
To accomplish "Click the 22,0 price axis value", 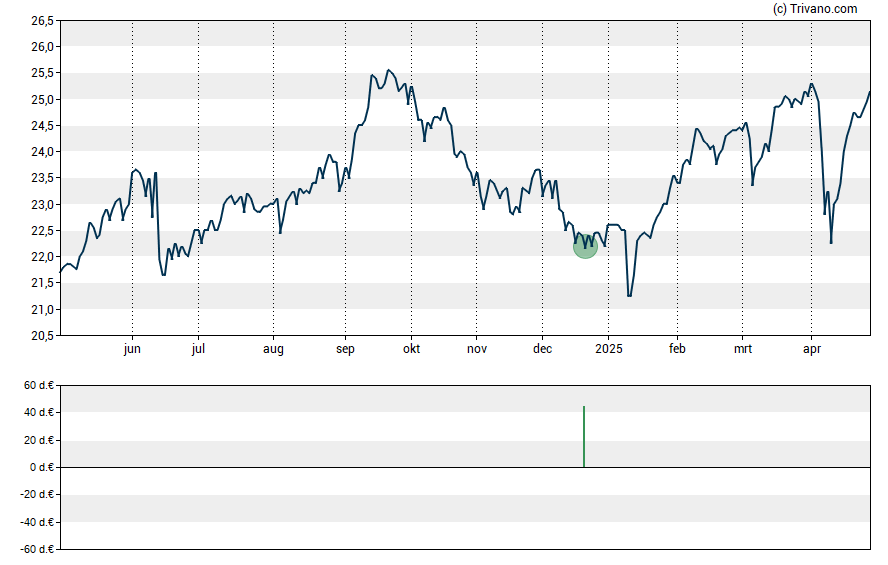I will [42, 257].
